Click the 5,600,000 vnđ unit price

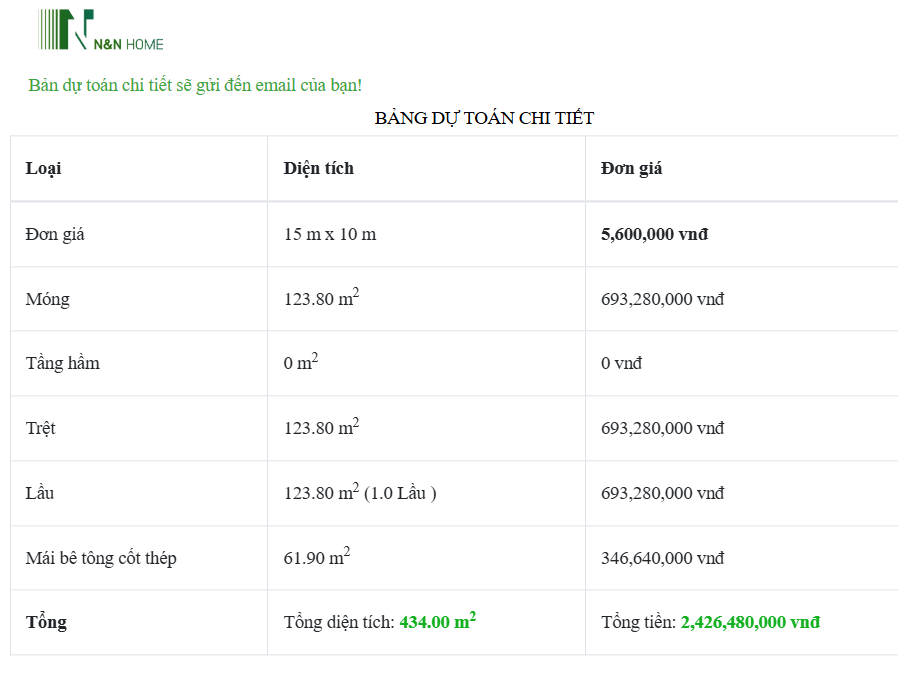[x=654, y=234]
